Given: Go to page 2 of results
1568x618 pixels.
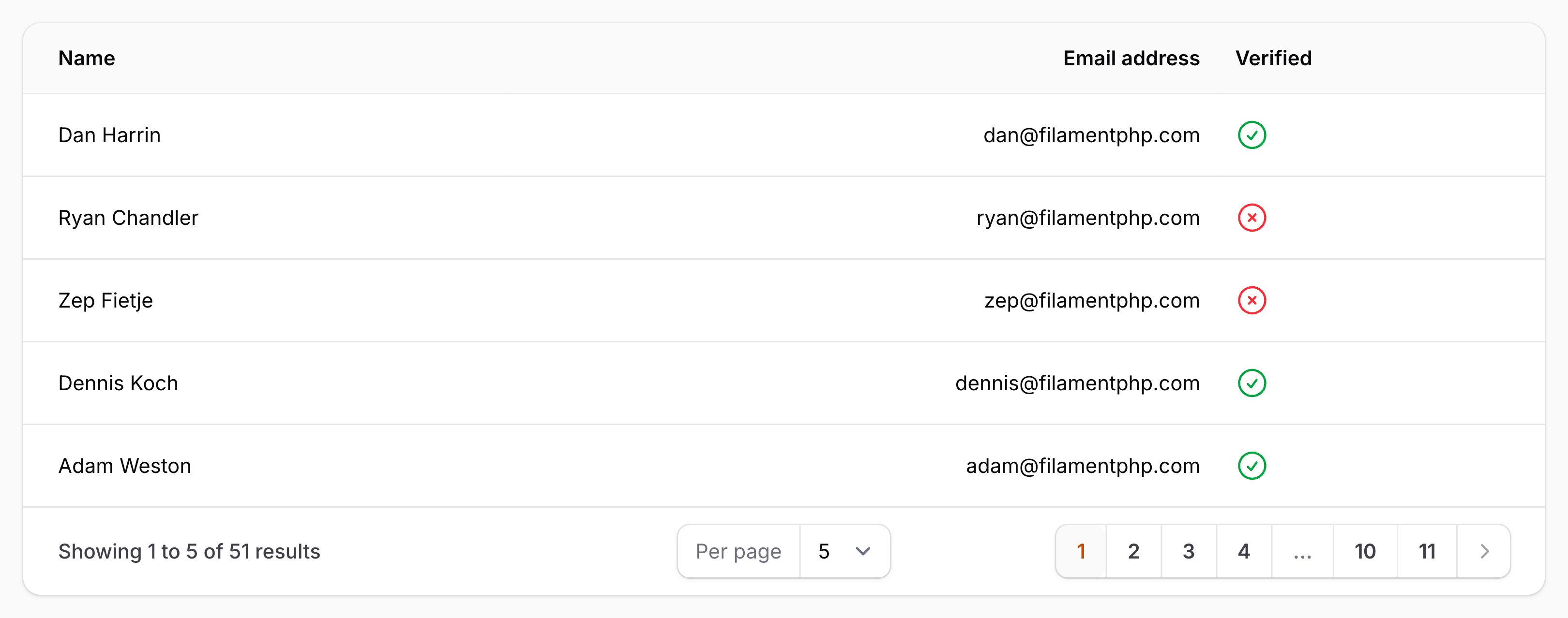Looking at the screenshot, I should (1133, 551).
